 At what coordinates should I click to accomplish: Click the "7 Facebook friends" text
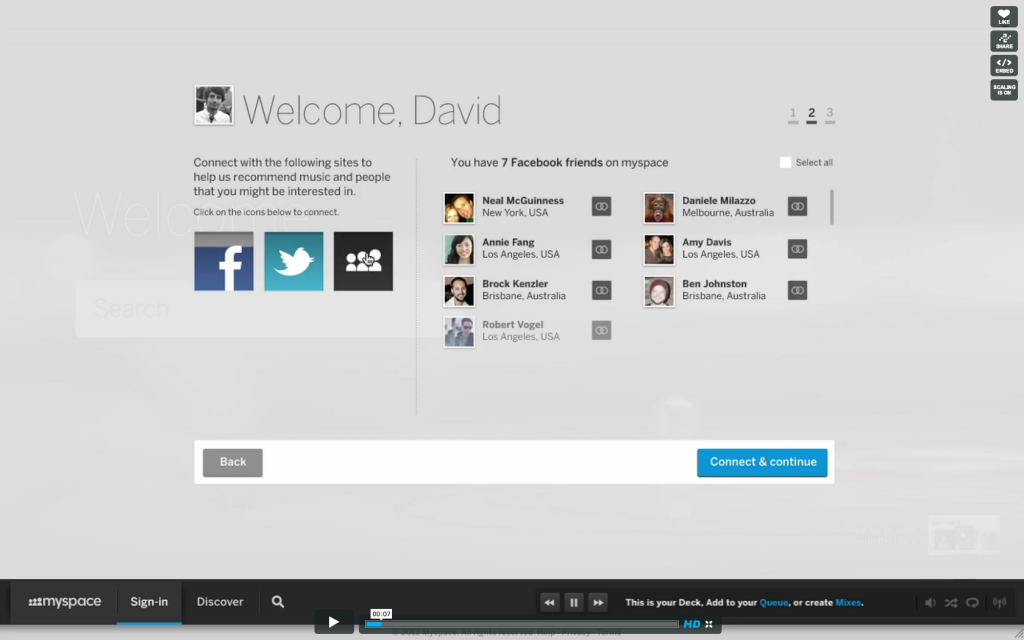[x=552, y=163]
